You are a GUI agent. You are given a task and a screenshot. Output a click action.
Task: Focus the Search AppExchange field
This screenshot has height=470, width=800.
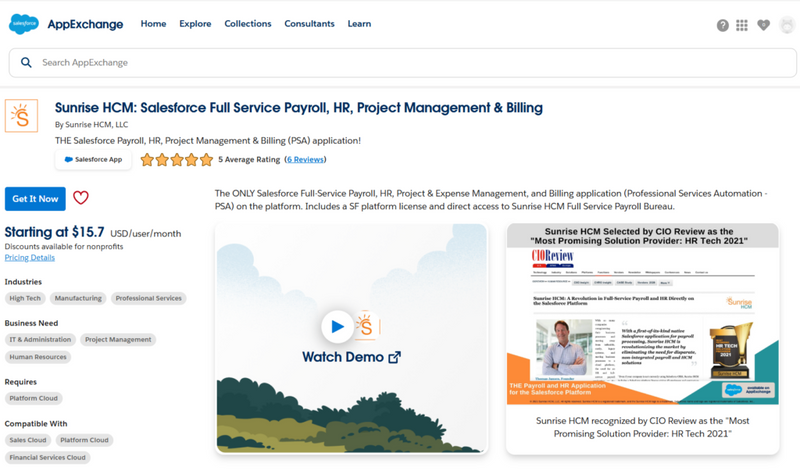(403, 63)
